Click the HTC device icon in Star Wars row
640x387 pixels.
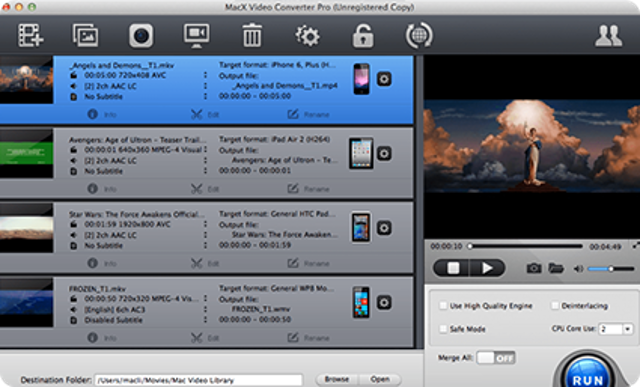point(361,227)
